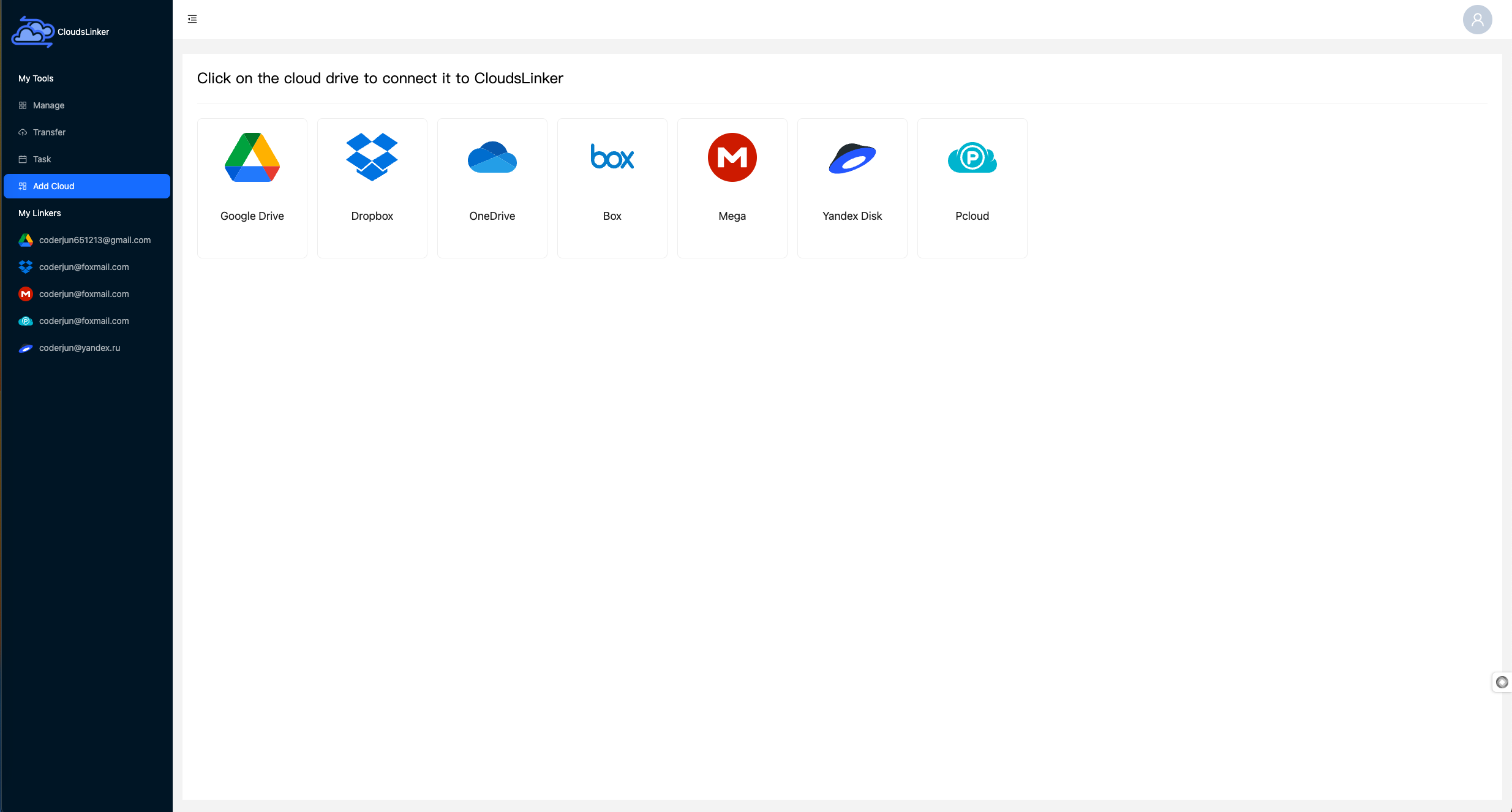Go to the Transfer menu item
Viewport: 1512px width, 812px height.
point(87,132)
